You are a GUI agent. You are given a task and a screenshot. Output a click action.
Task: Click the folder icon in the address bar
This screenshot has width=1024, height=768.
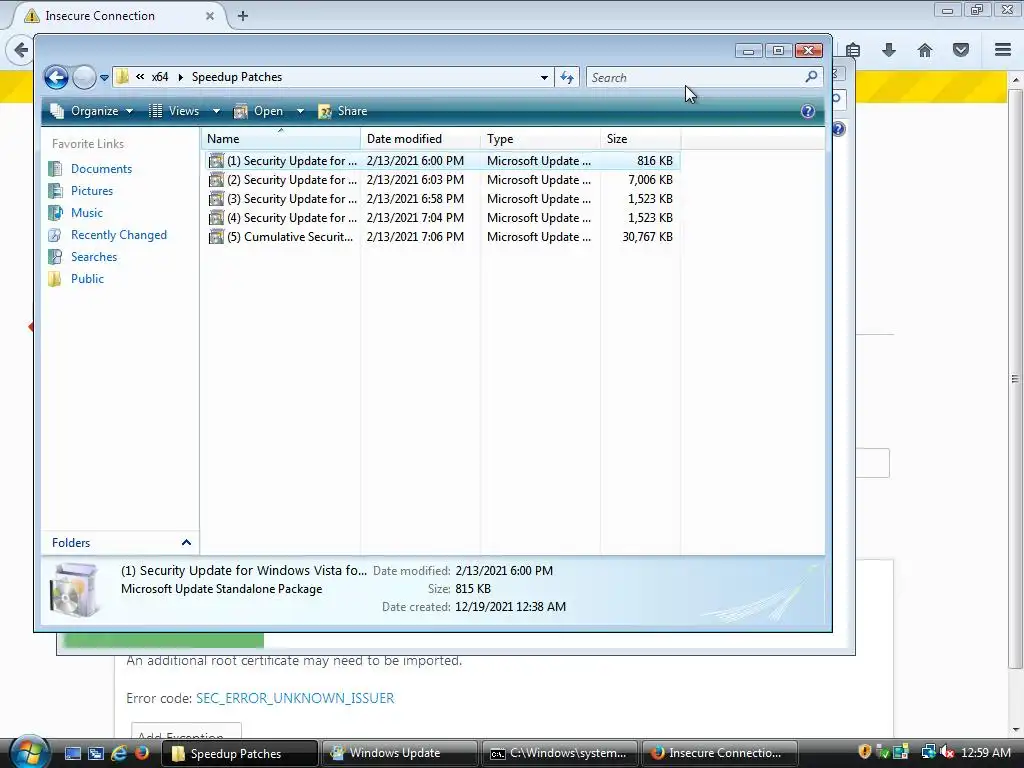(x=122, y=77)
